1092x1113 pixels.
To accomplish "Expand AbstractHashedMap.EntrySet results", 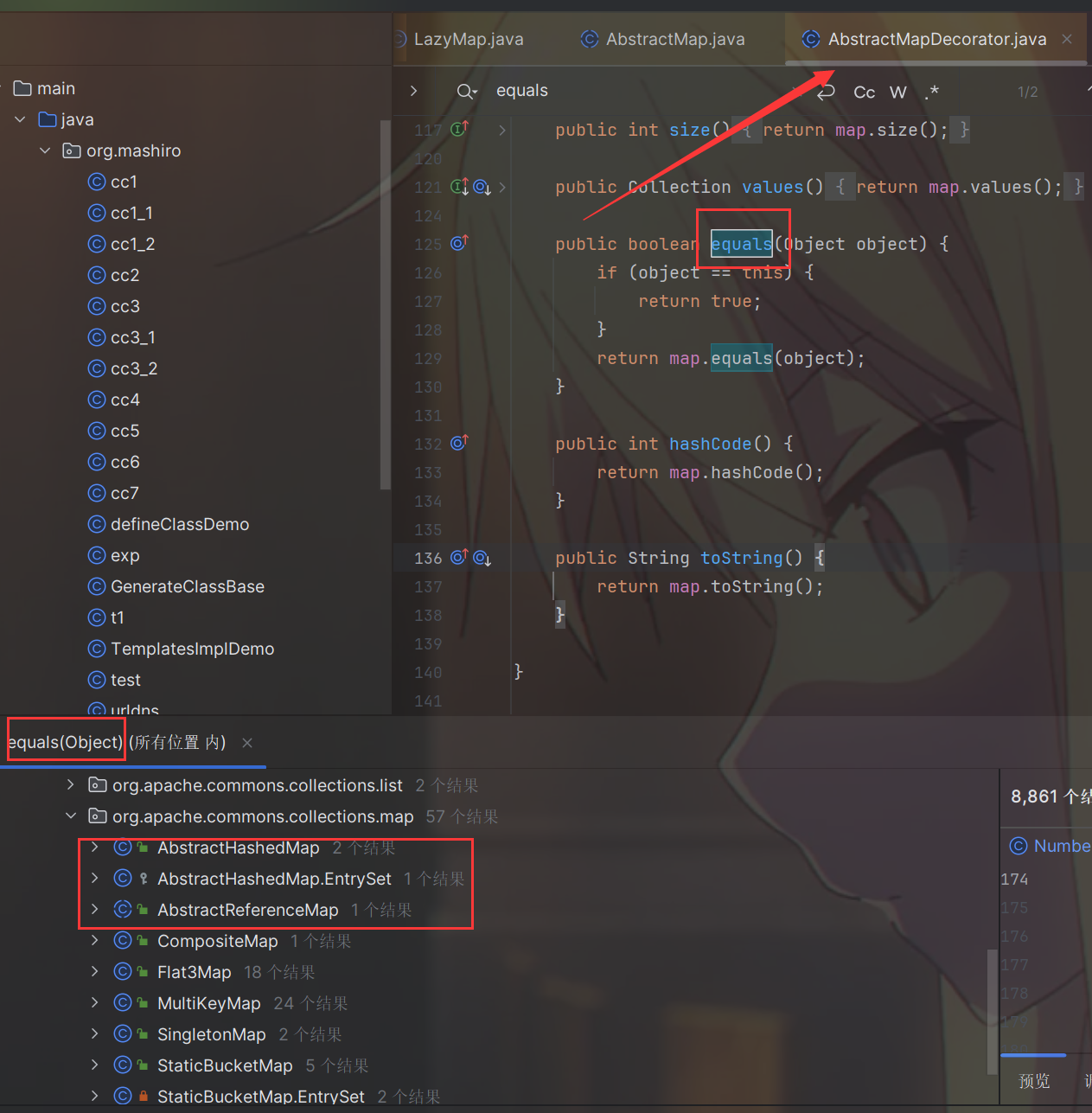I will (95, 879).
